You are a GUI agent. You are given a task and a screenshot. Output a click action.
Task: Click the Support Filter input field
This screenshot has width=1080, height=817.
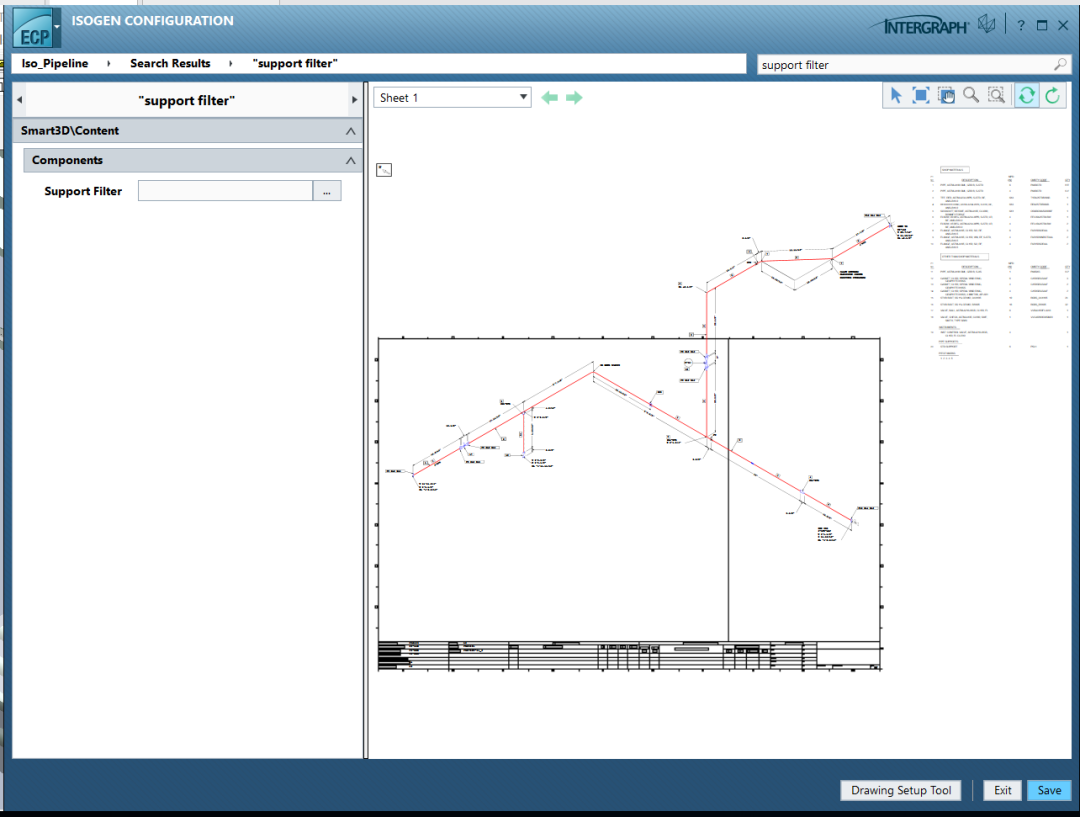pyautogui.click(x=225, y=191)
